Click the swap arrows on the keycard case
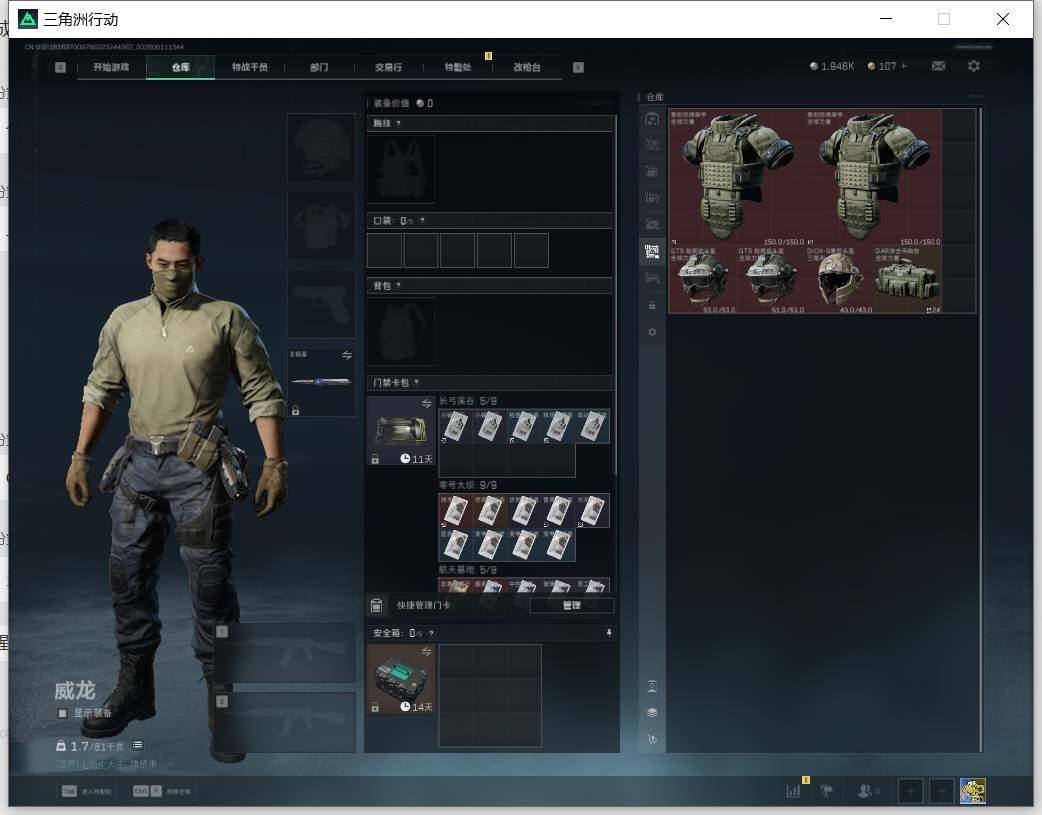This screenshot has width=1042, height=815. tap(427, 404)
